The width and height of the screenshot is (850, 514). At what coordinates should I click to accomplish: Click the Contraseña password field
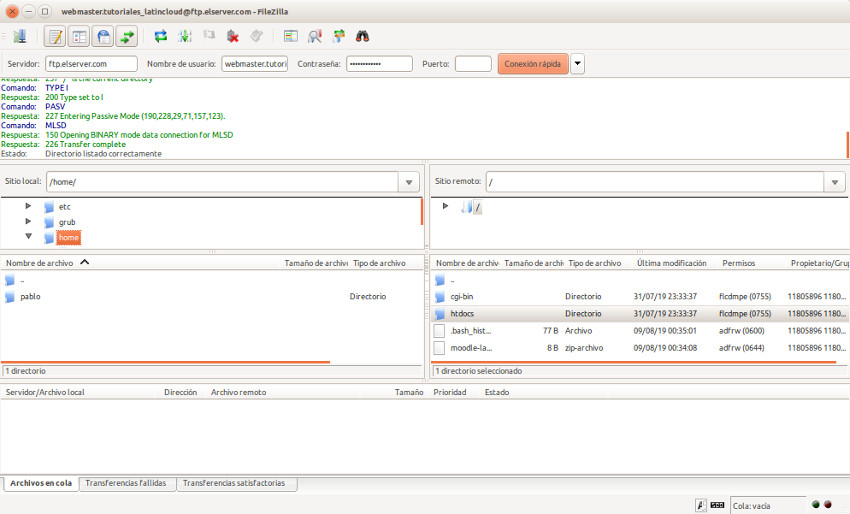pyautogui.click(x=379, y=64)
